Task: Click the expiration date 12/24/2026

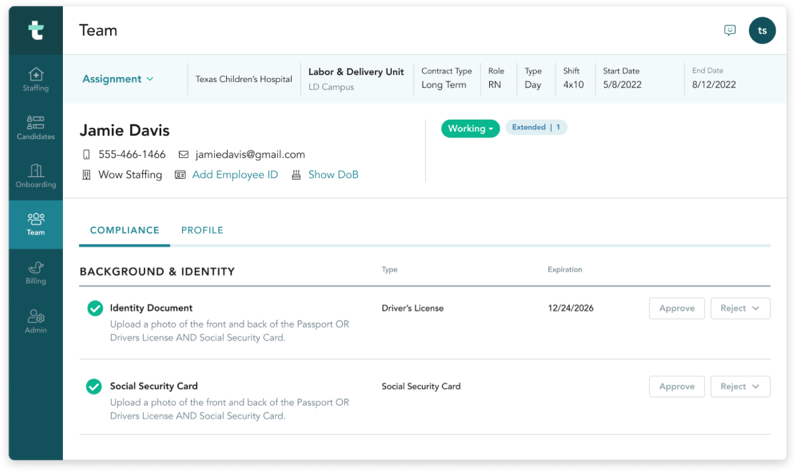Action: (x=571, y=308)
